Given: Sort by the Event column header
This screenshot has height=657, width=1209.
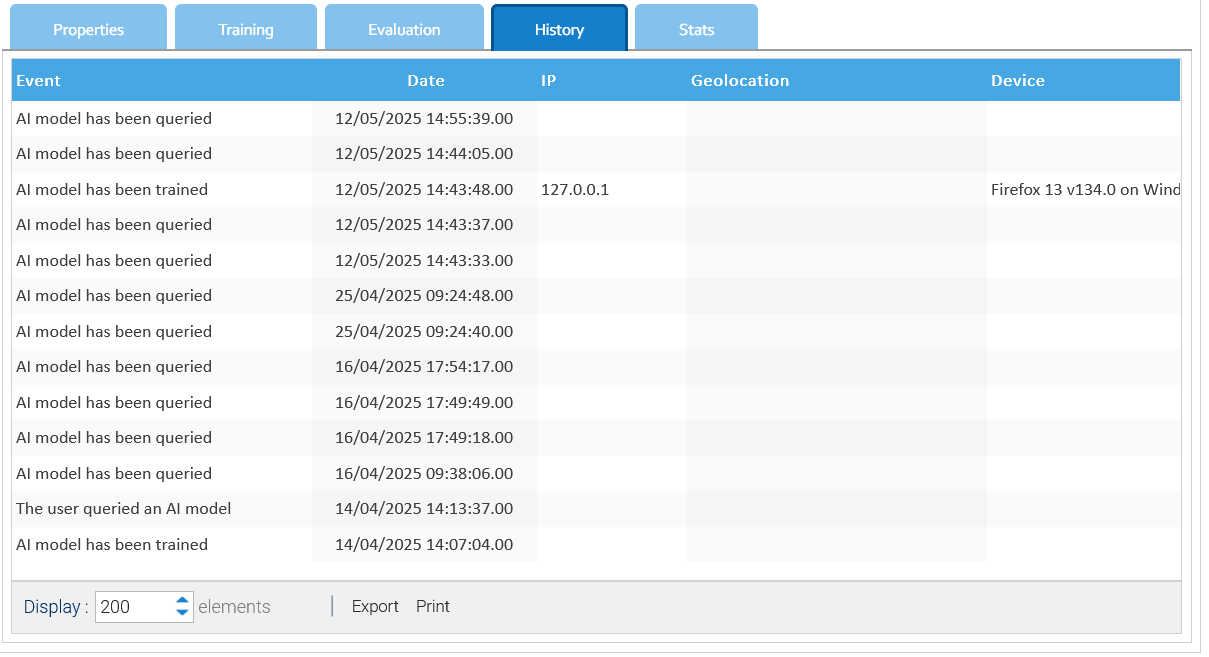Looking at the screenshot, I should tap(39, 81).
